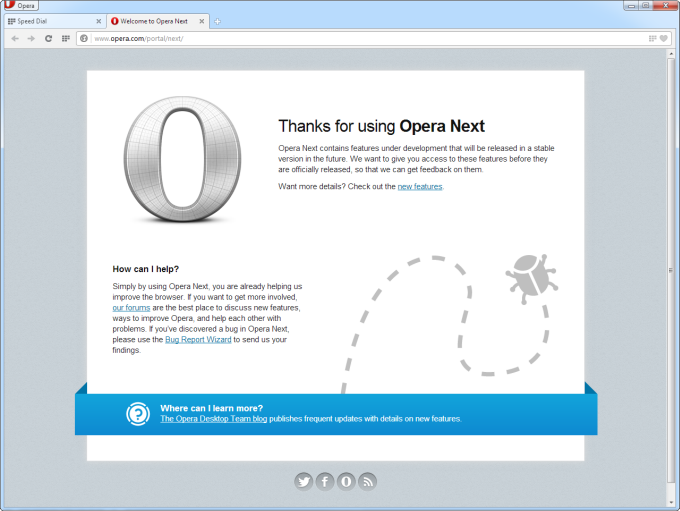Click the scrollbar down arrow
Screen dimensions: 680x511
point(671,503)
